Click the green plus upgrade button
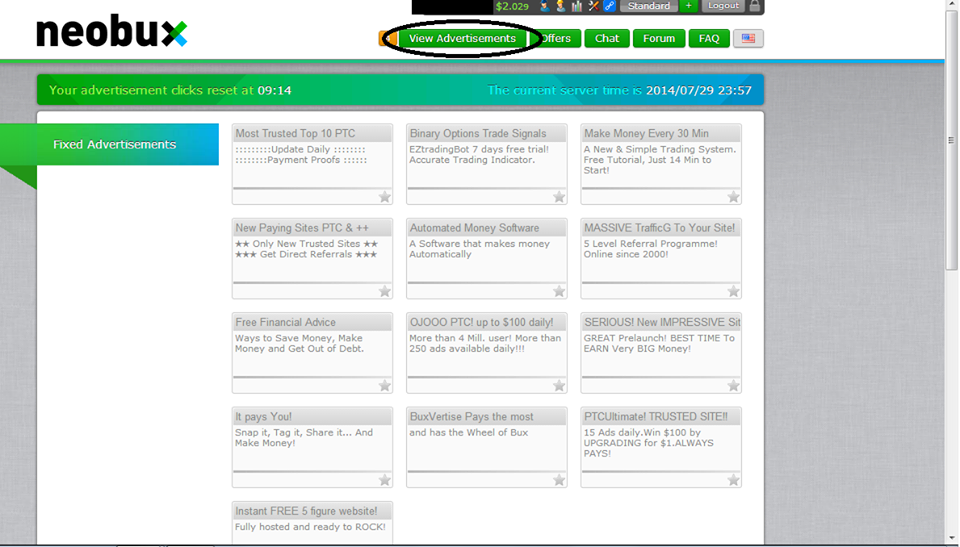 tap(689, 6)
